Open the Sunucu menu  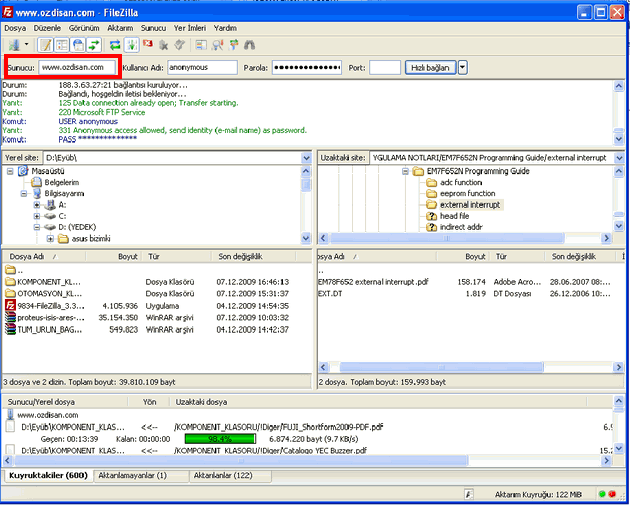point(153,28)
